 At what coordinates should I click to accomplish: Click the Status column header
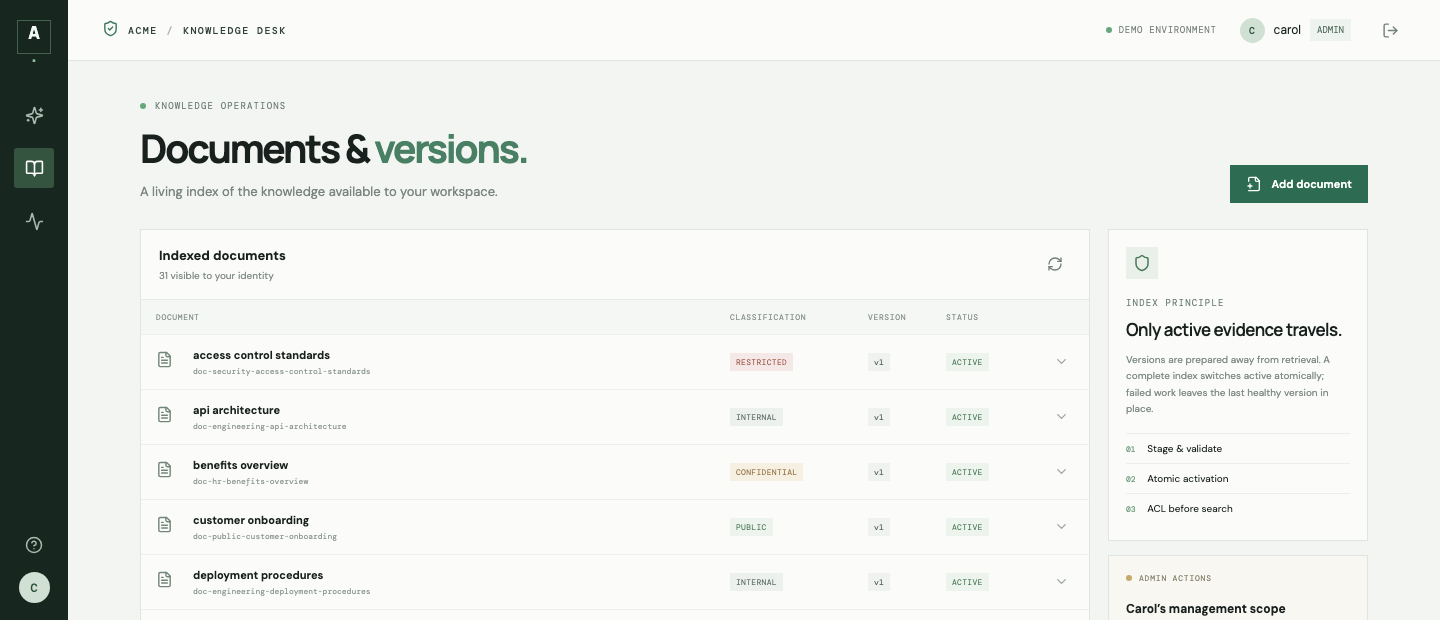962,317
